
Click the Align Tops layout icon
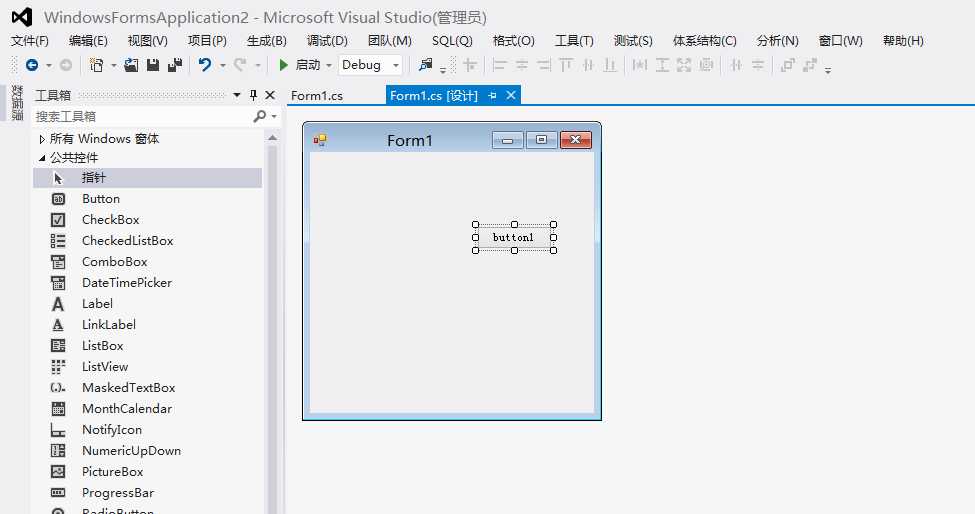point(566,65)
